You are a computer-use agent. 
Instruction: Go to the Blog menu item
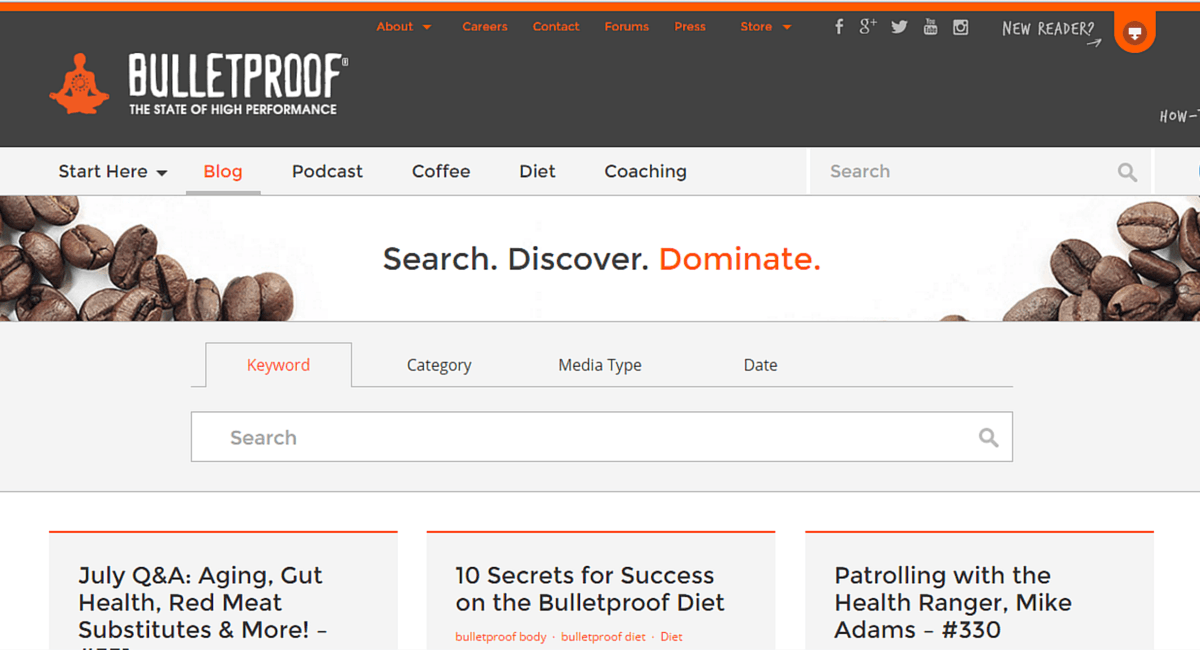[222, 171]
